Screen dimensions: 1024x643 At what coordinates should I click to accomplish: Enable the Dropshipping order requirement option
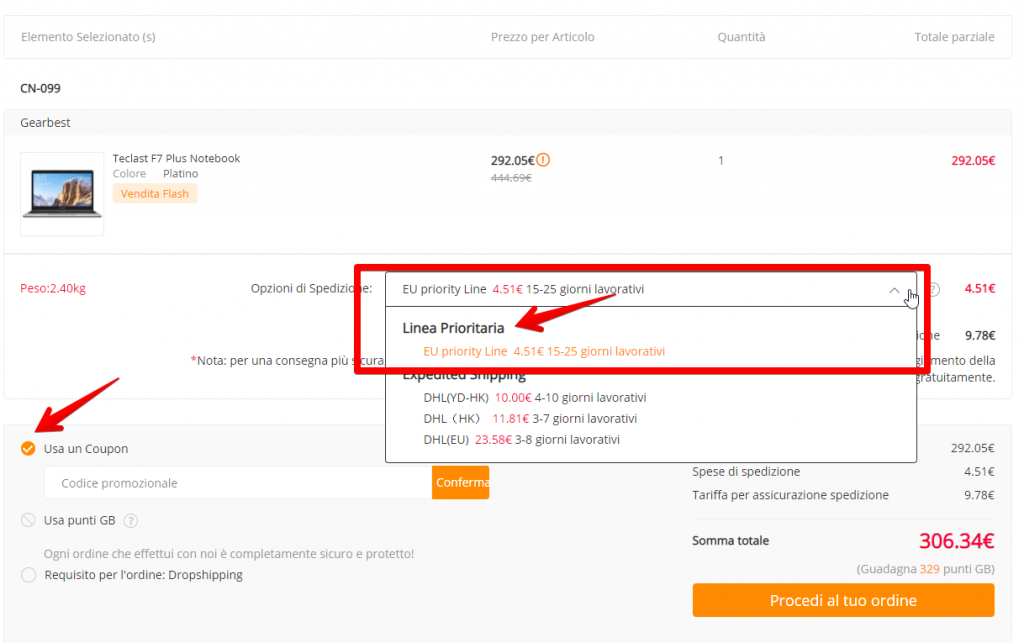[28, 575]
